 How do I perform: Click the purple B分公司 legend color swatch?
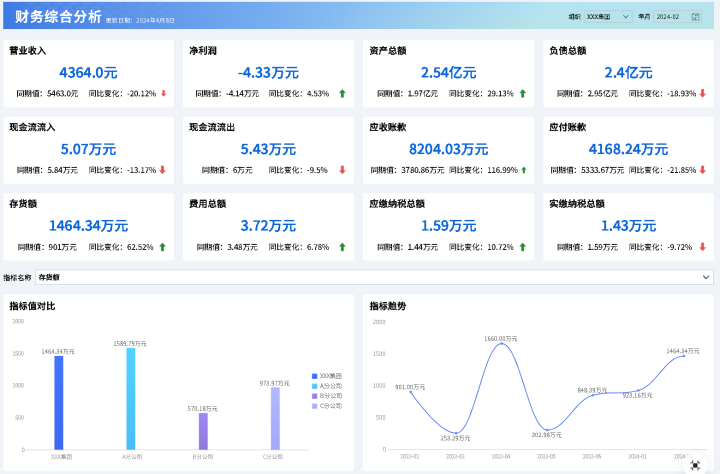(x=314, y=396)
